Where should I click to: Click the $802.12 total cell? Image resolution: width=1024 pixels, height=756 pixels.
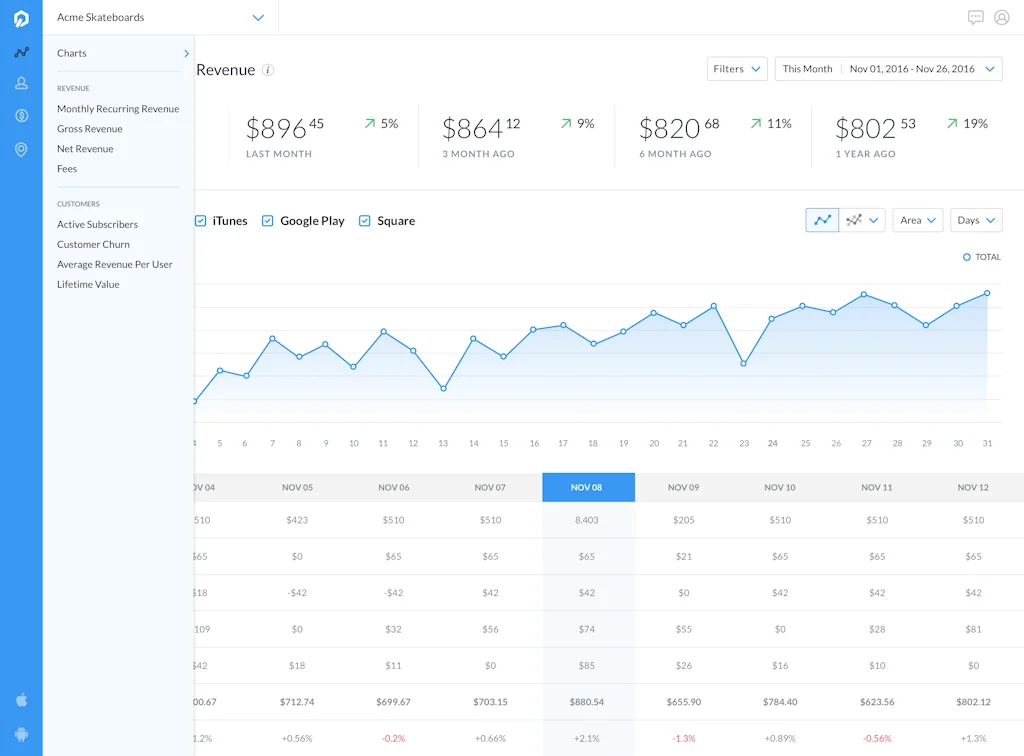coord(973,702)
